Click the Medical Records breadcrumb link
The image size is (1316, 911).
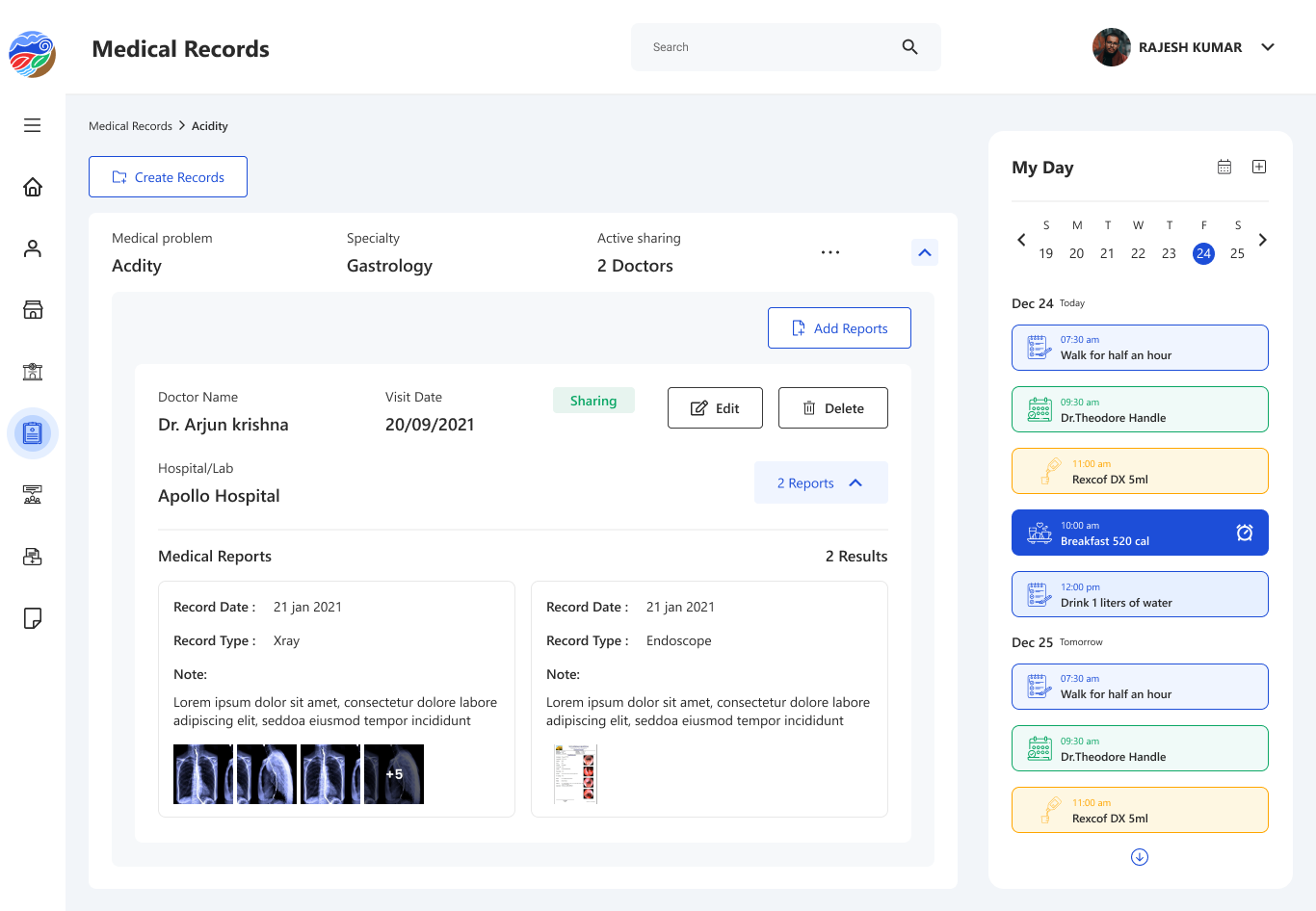click(x=130, y=126)
